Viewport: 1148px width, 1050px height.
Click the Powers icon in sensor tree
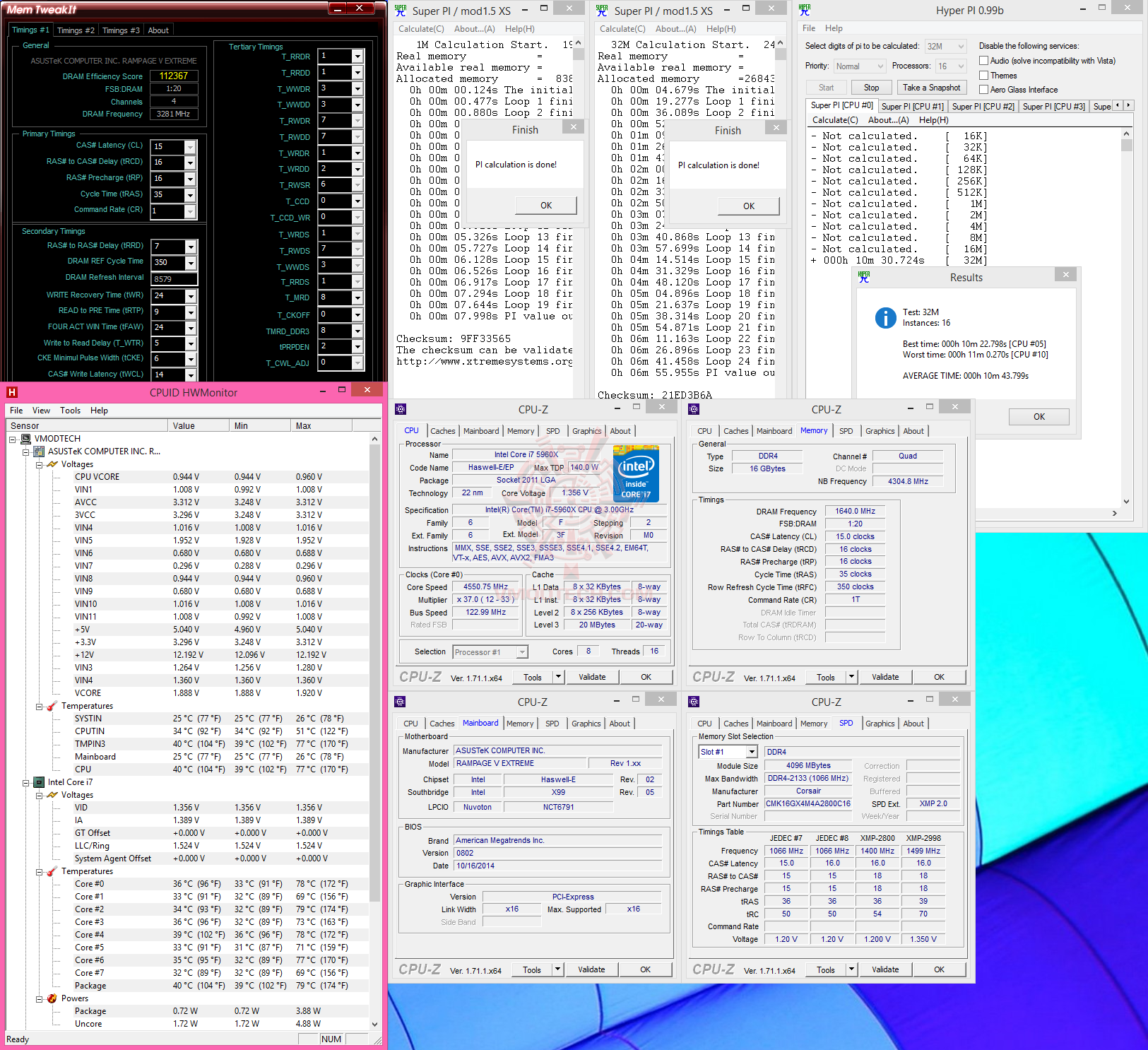tap(52, 998)
